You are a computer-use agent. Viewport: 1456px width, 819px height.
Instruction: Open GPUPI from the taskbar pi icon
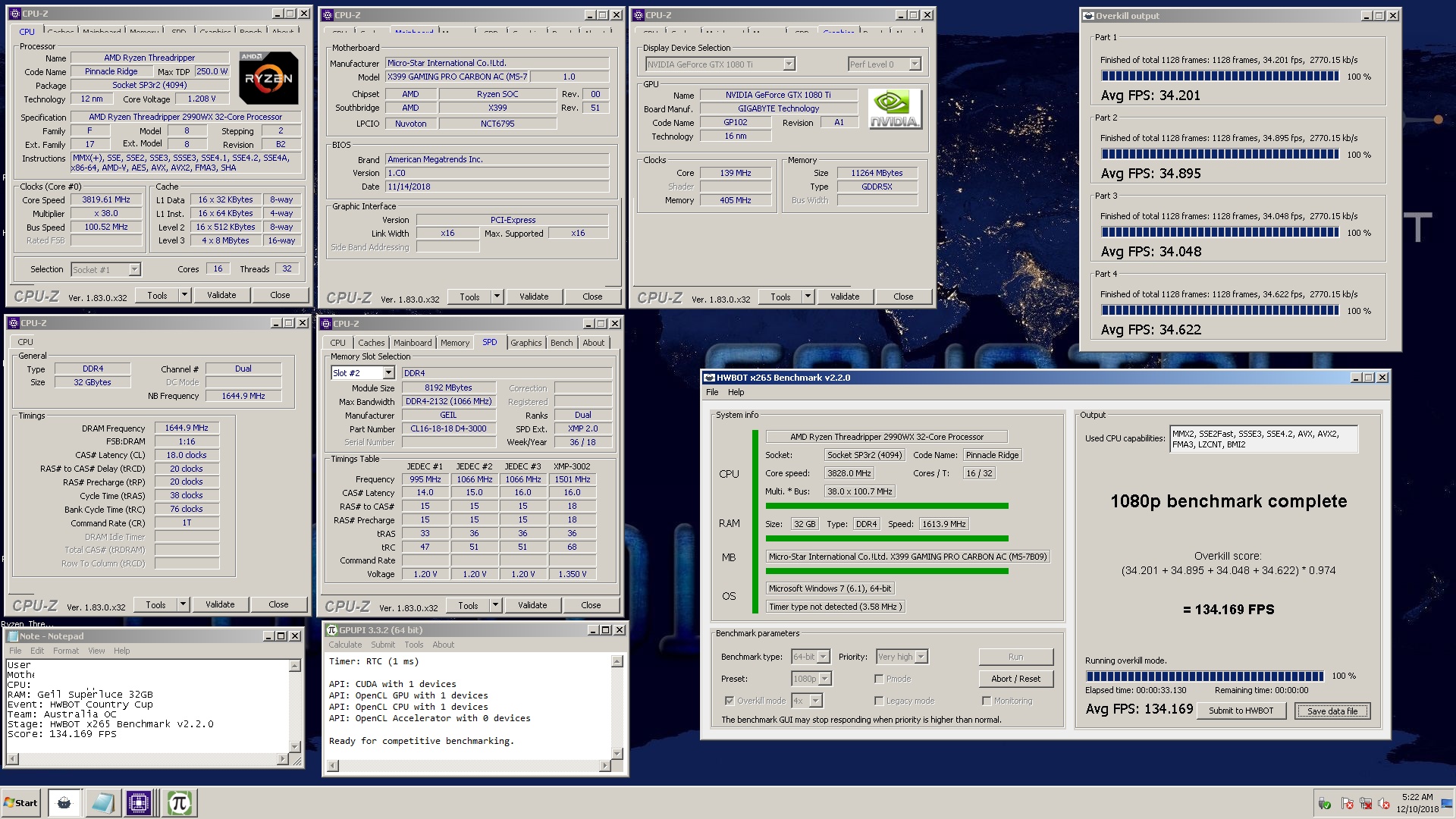point(179,803)
